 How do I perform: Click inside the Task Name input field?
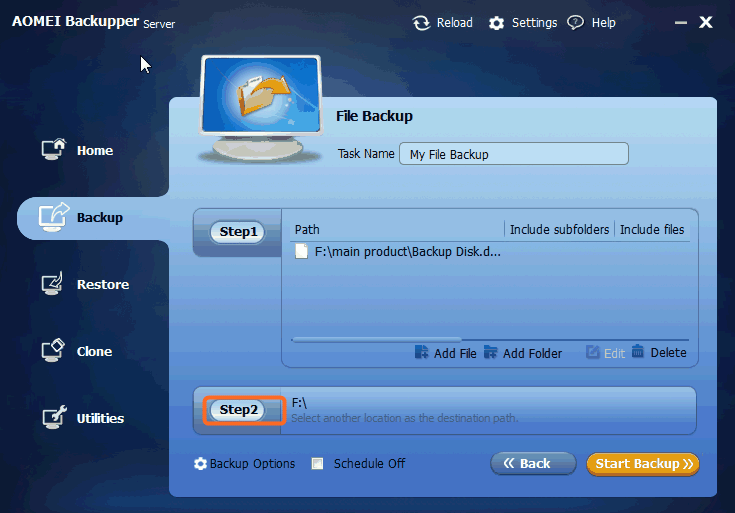(513, 154)
